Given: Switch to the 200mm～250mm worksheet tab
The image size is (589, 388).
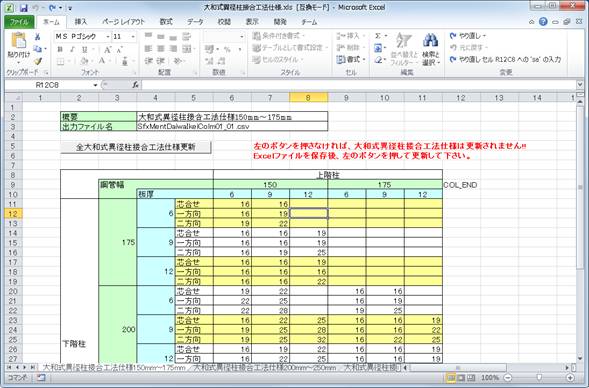Looking at the screenshot, I should (264, 367).
